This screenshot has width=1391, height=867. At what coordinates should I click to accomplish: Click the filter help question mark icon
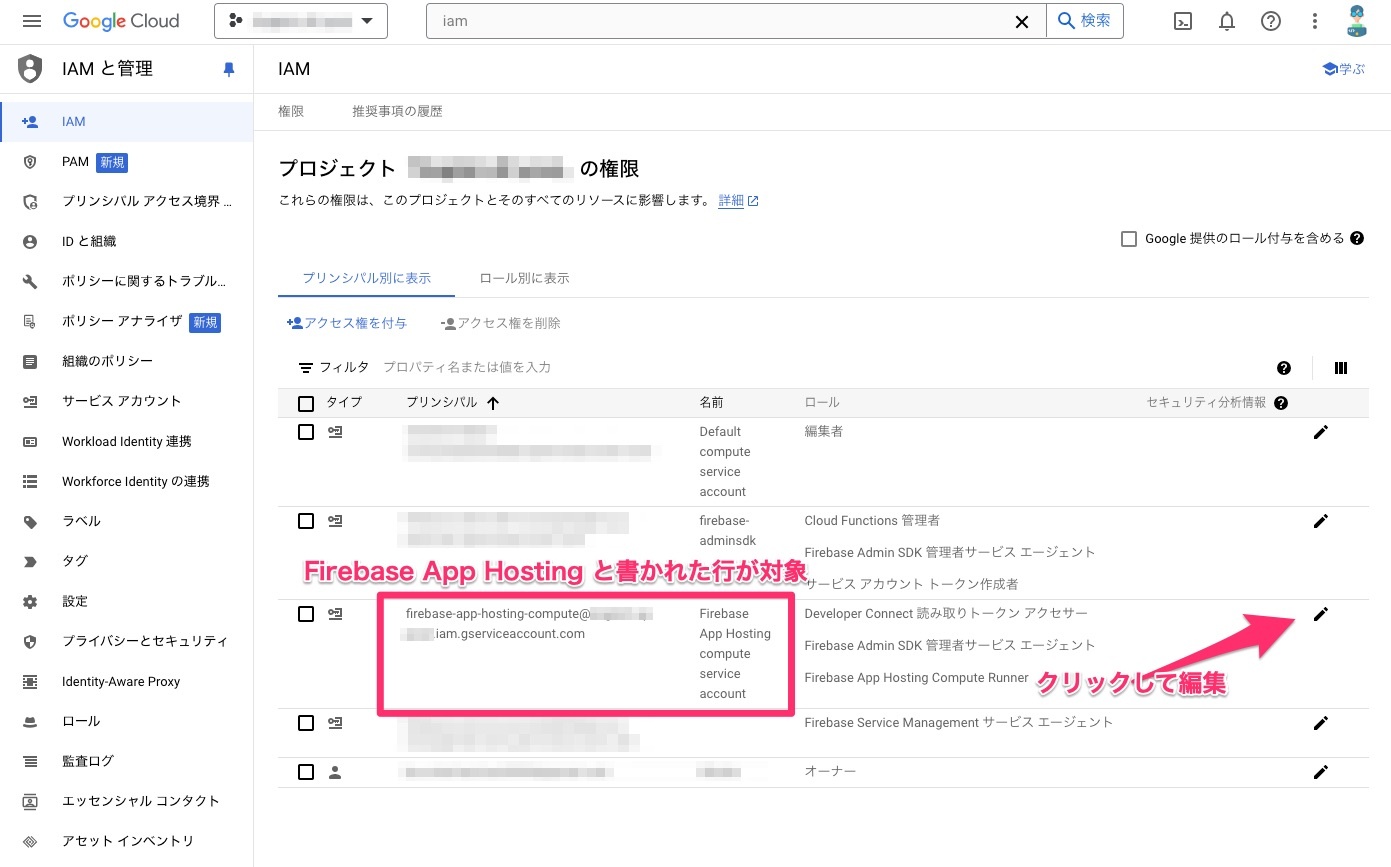coord(1284,368)
